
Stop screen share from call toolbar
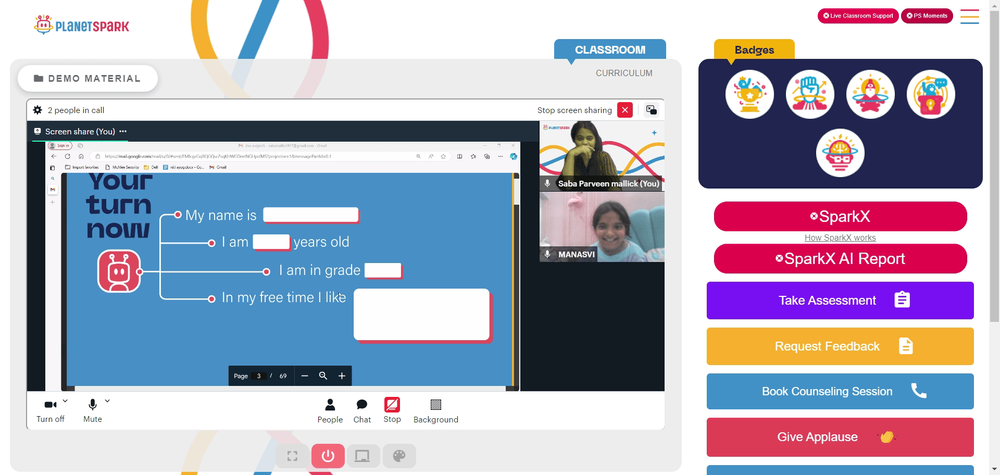pyautogui.click(x=392, y=410)
